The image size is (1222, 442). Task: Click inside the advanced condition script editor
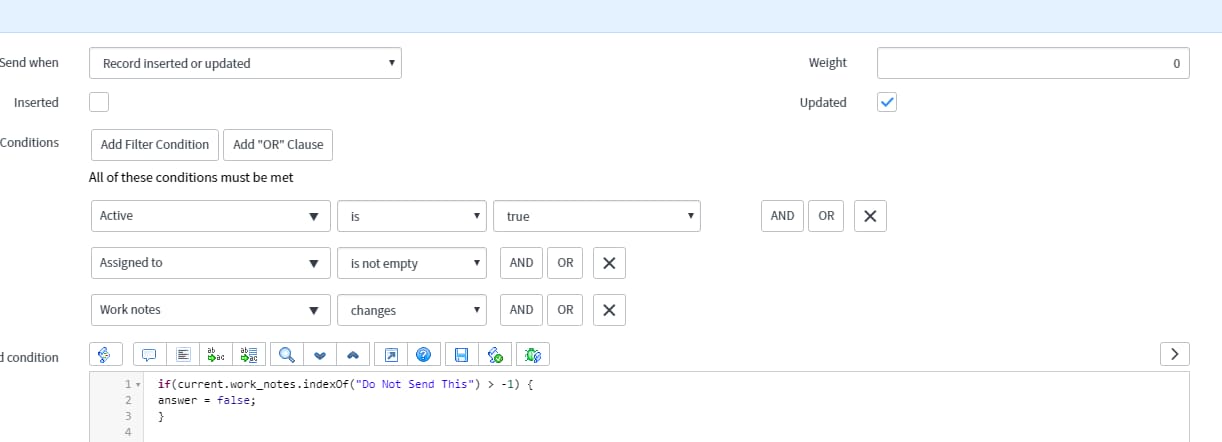tap(640, 408)
